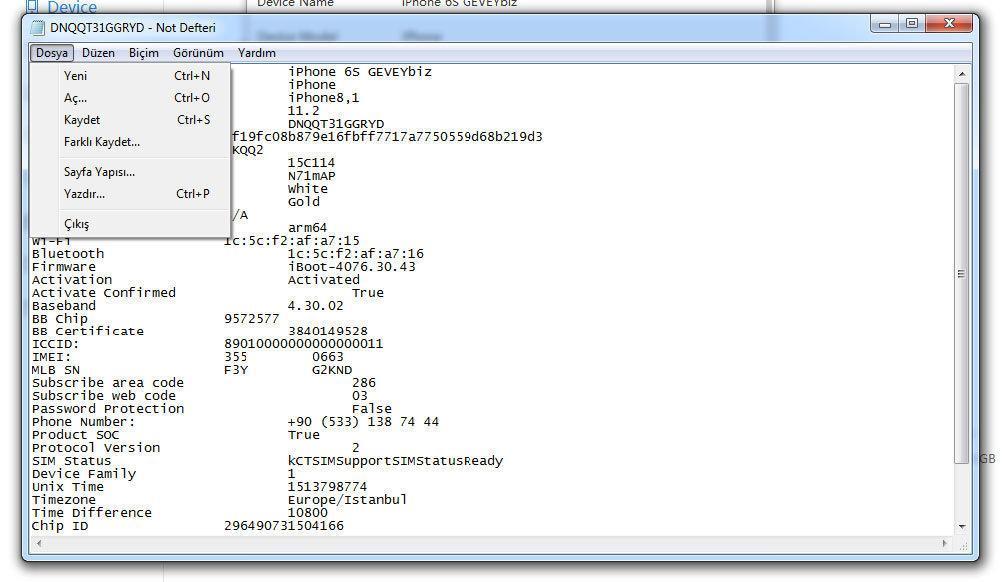Screen dimensions: 1002x582
Task: Choose Kaydet to save the file
Action: [x=130, y=119]
